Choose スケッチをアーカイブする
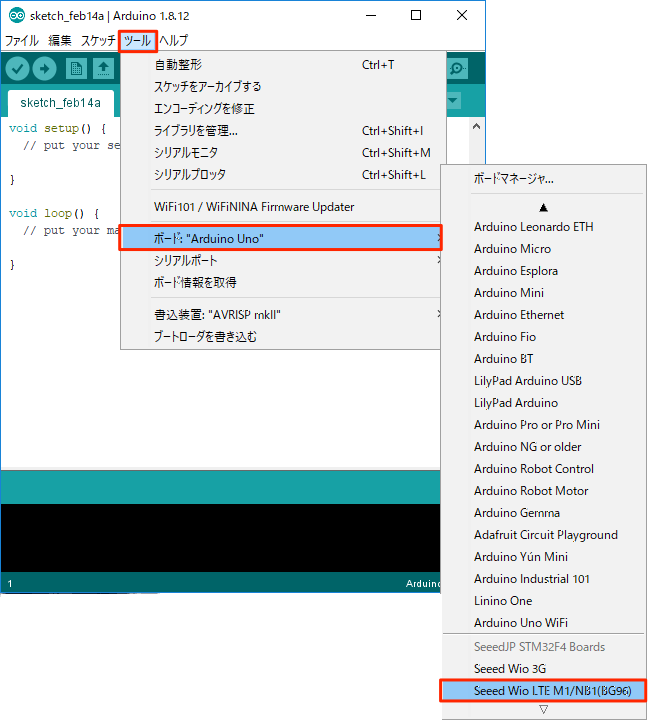This screenshot has height=720, width=648. (281, 86)
